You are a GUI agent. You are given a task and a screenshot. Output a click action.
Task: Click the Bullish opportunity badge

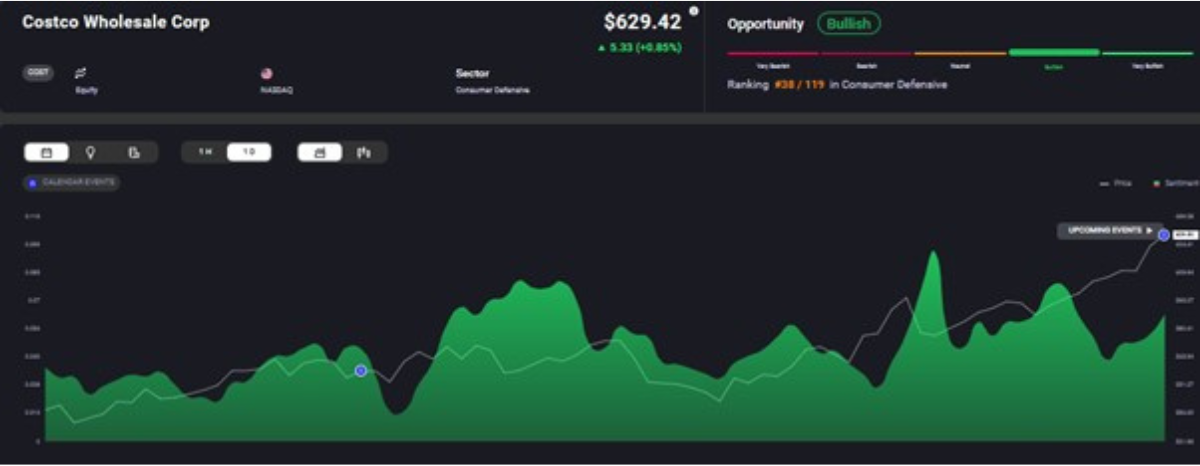(848, 23)
